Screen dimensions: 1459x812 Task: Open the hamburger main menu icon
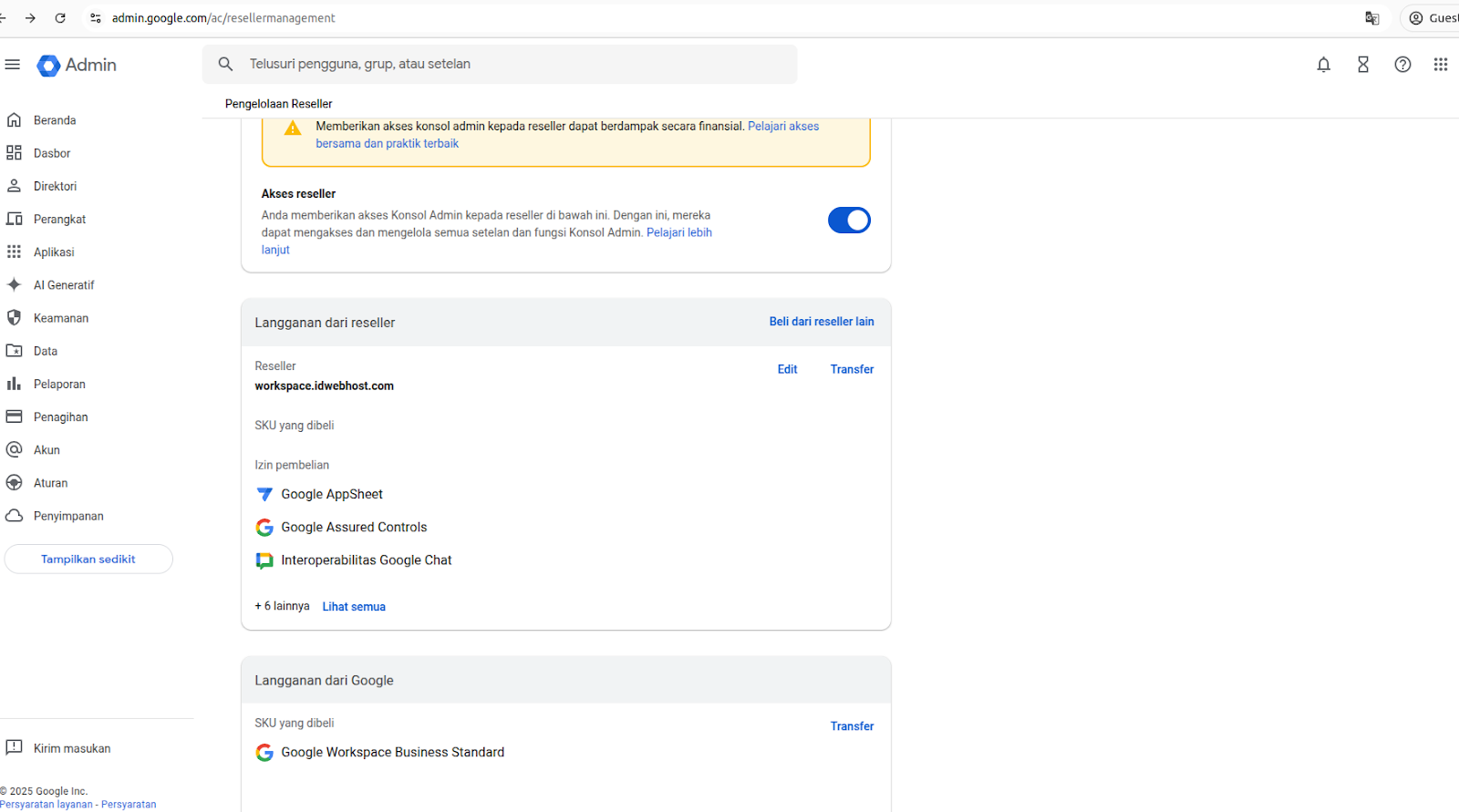pos(12,65)
